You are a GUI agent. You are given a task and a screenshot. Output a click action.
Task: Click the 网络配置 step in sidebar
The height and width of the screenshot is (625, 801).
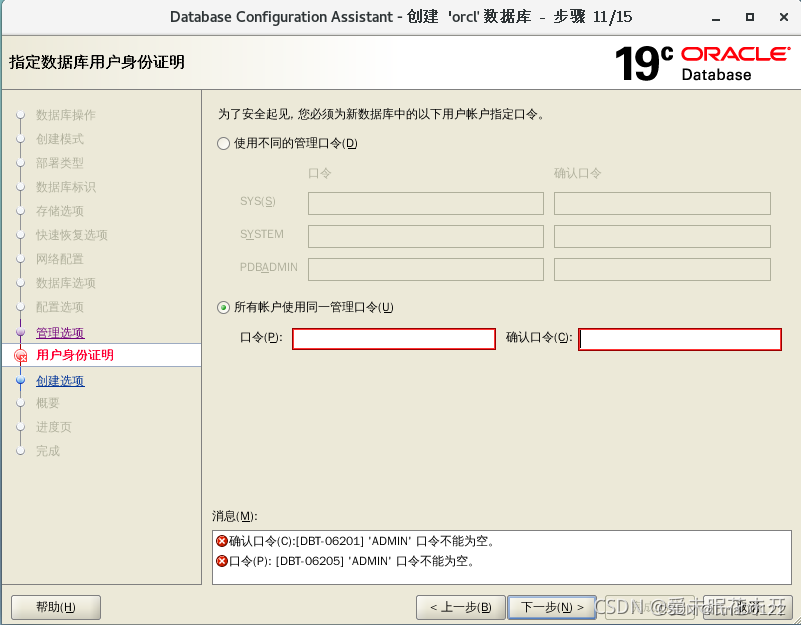tap(60, 259)
